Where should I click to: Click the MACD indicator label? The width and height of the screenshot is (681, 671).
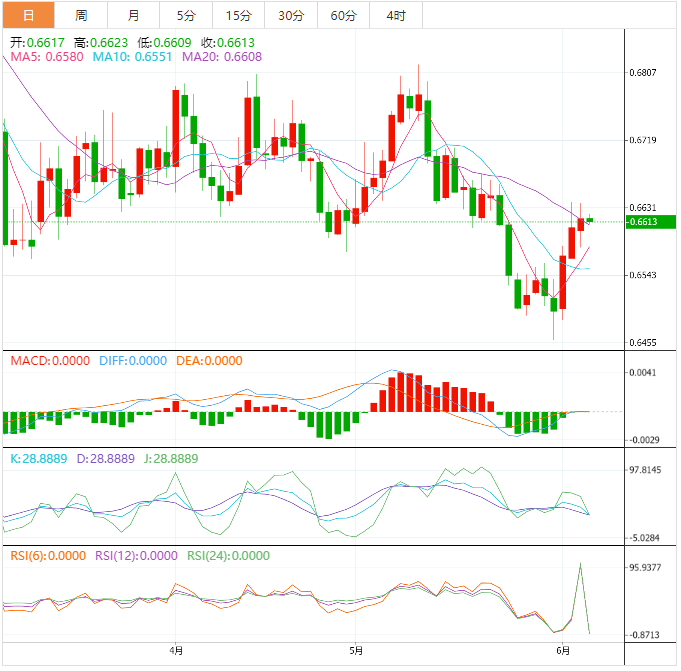tap(50, 361)
